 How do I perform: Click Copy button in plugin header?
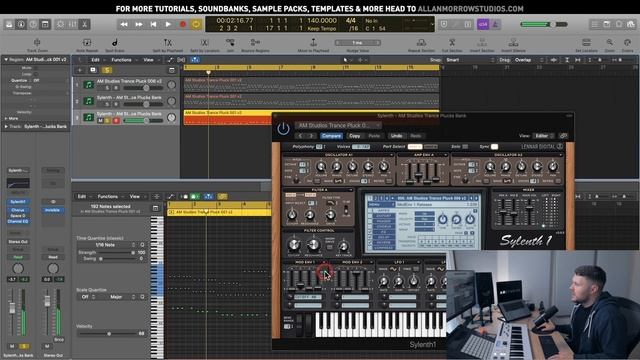(354, 136)
